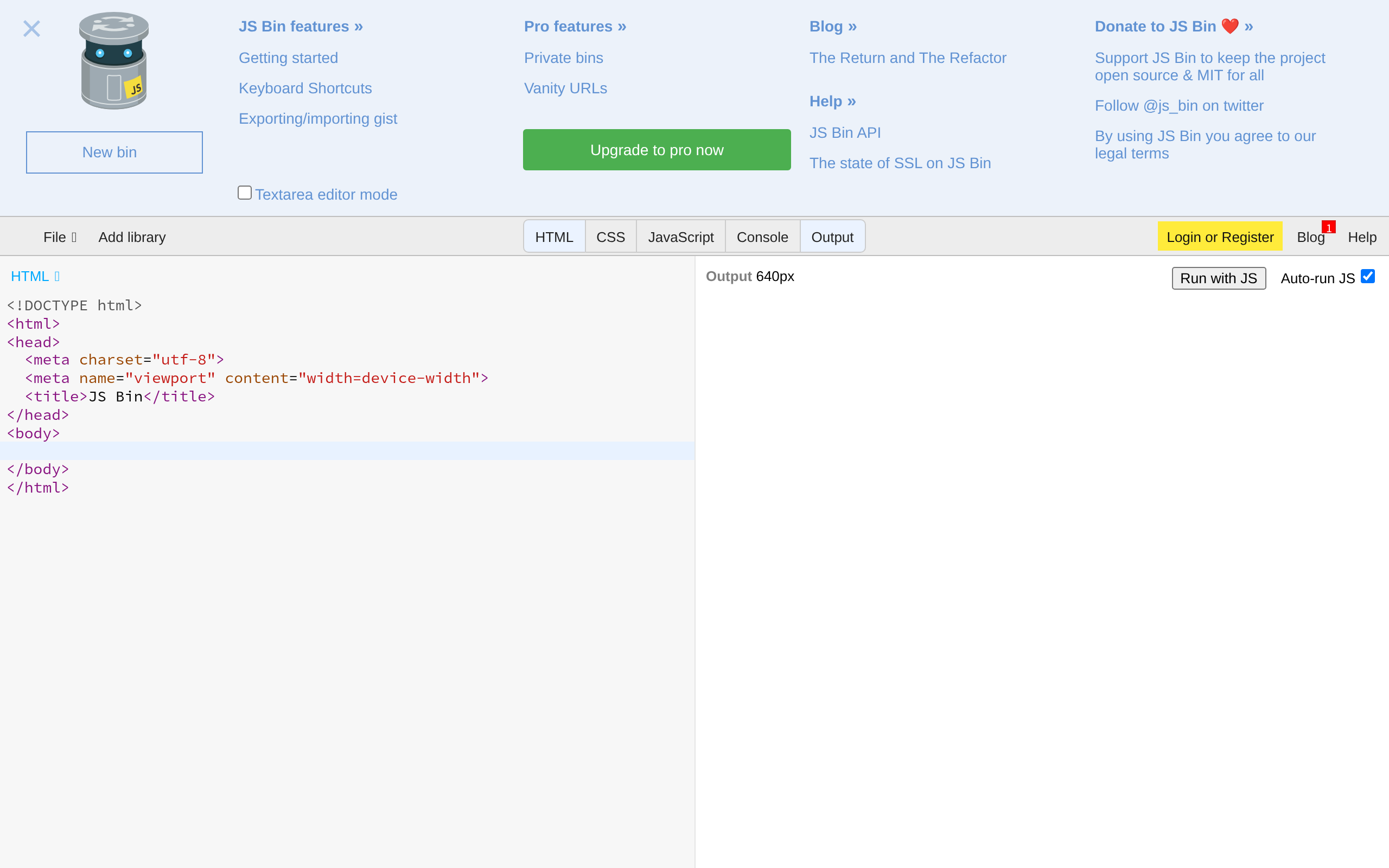1389x868 pixels.
Task: Click Upgrade to pro now button
Action: tap(657, 150)
